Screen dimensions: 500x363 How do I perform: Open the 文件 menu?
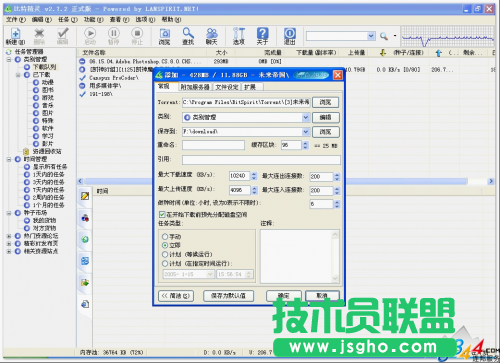pyautogui.click(x=15, y=20)
